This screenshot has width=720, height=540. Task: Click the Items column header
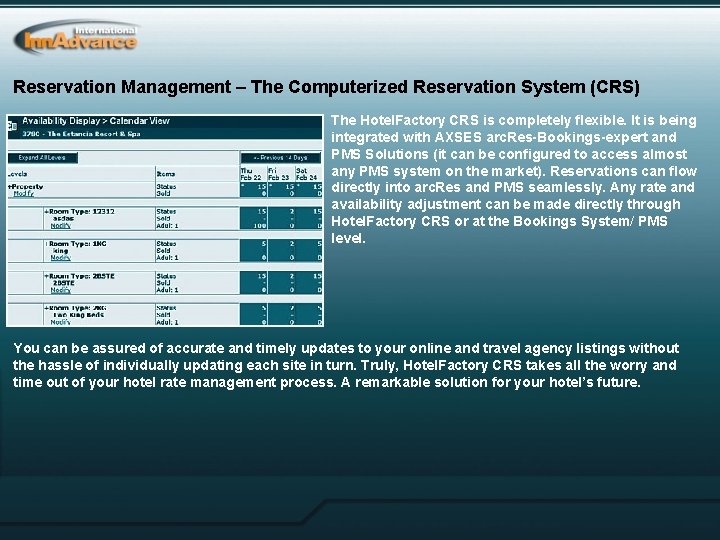click(x=166, y=174)
